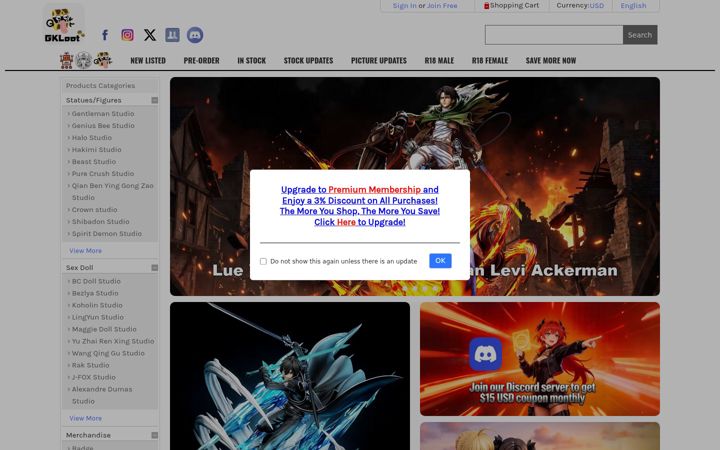This screenshot has width=720, height=450.
Task: Open the NEW LISTED menu
Action: pos(148,60)
